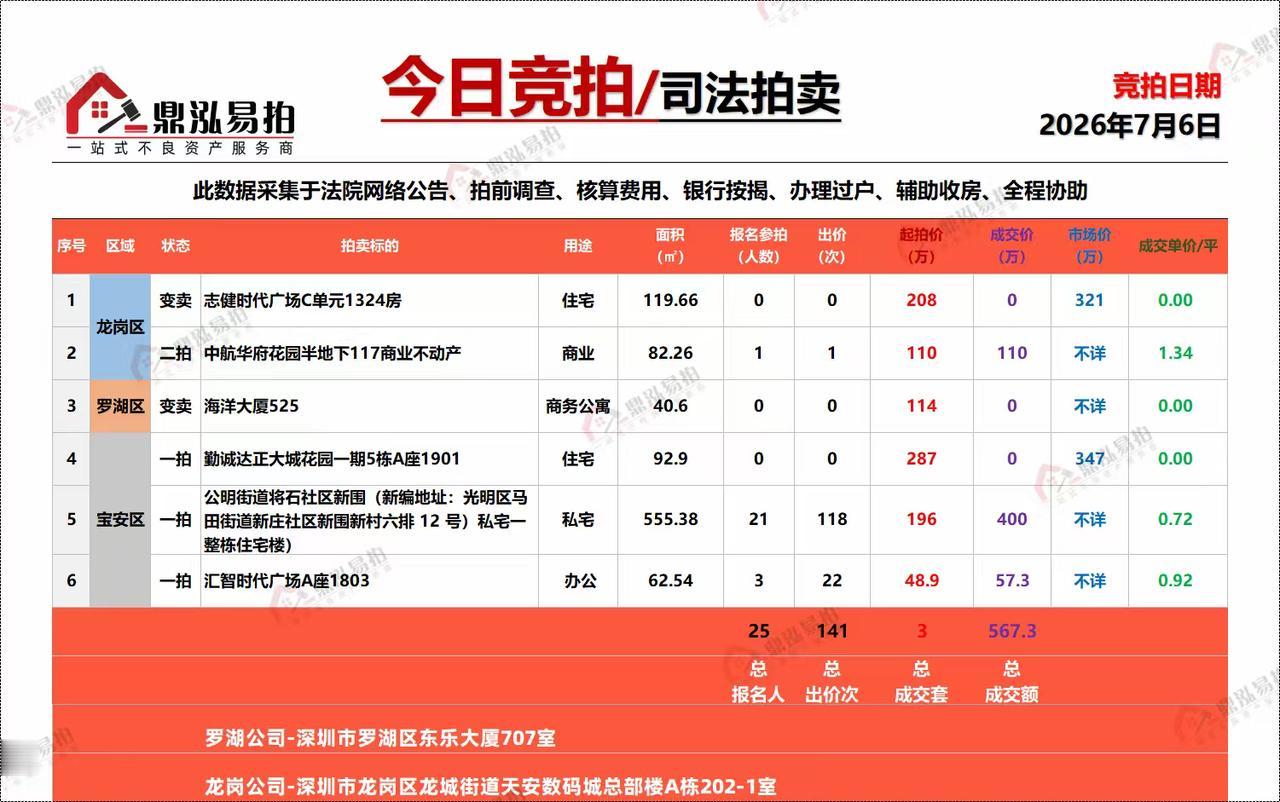Image resolution: width=1280 pixels, height=802 pixels.
Task: Click the starting price 114
Action: click(921, 406)
